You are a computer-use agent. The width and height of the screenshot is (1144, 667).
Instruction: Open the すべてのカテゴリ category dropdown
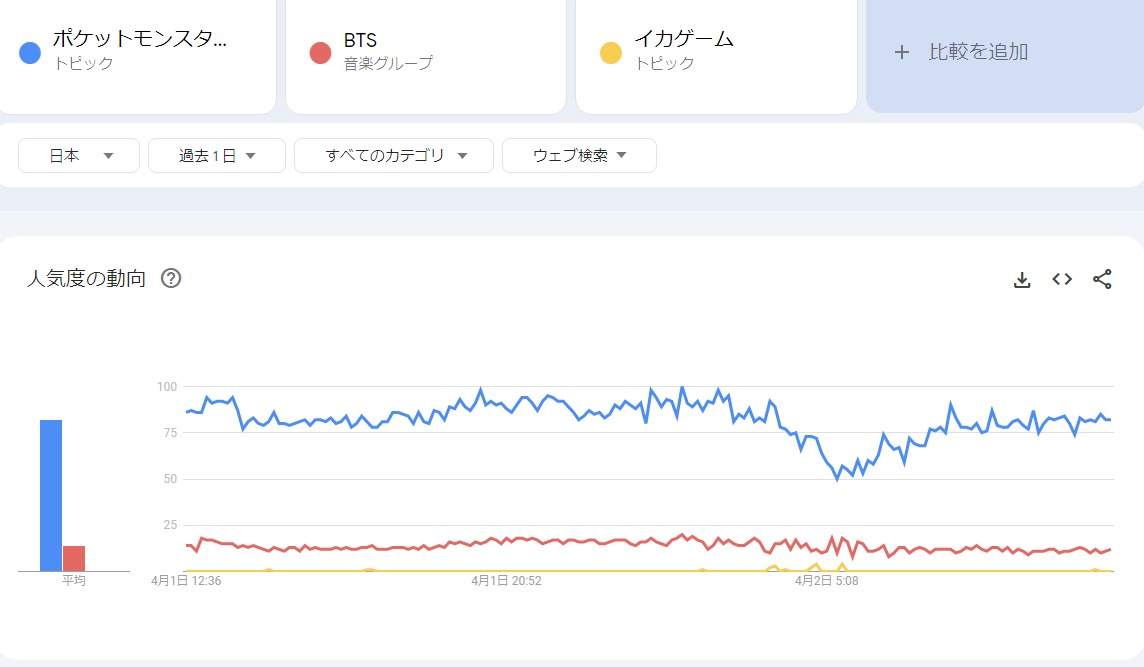click(394, 156)
